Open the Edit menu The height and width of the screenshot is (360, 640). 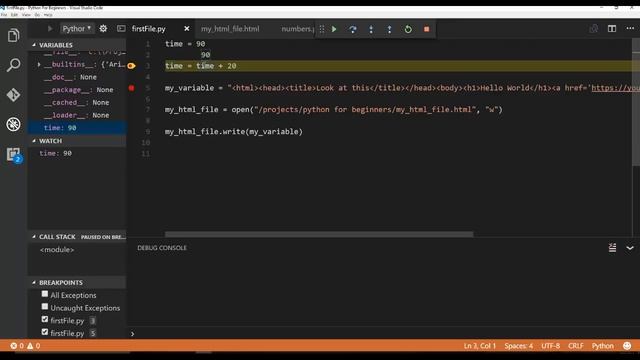pyautogui.click(x=14, y=15)
